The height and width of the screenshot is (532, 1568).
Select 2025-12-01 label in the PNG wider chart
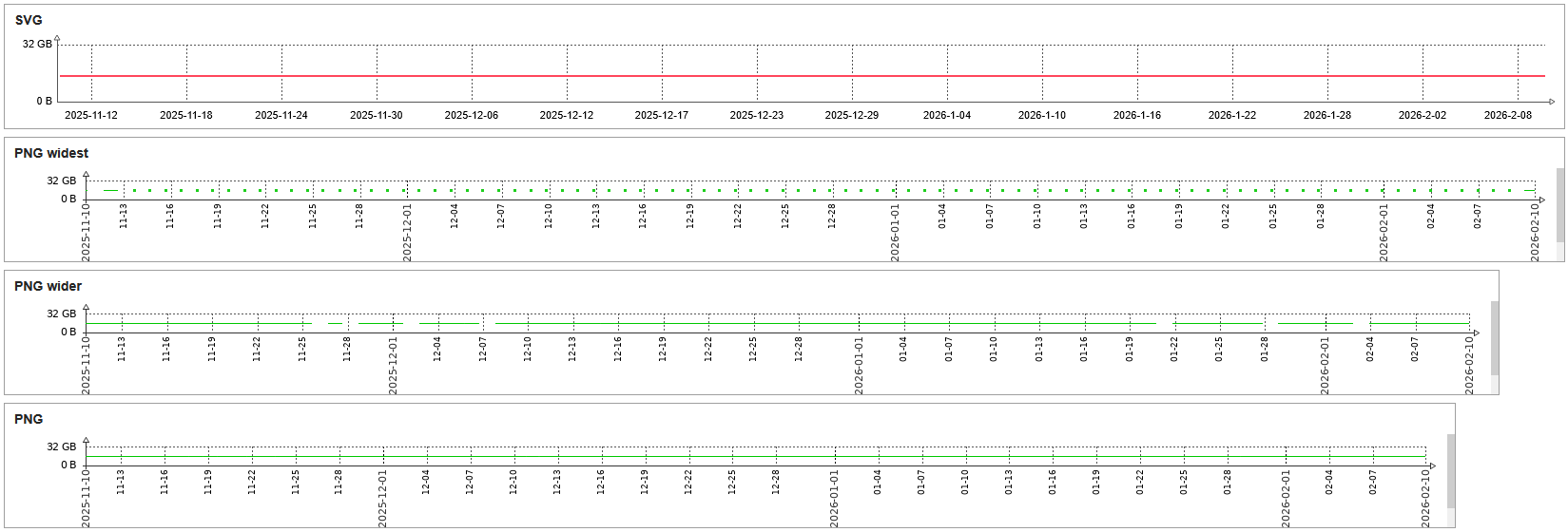point(393,366)
